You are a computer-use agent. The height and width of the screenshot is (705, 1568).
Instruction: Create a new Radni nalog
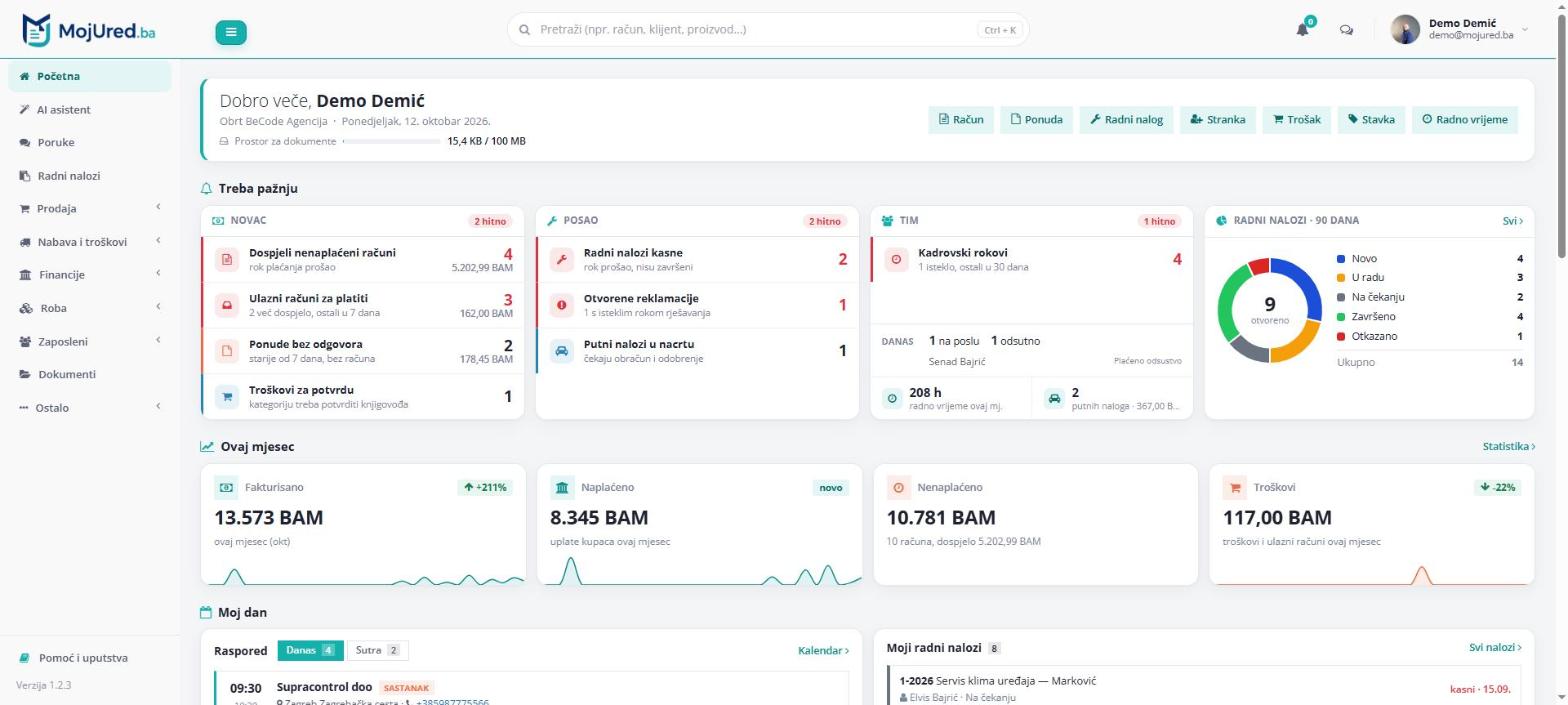1126,120
